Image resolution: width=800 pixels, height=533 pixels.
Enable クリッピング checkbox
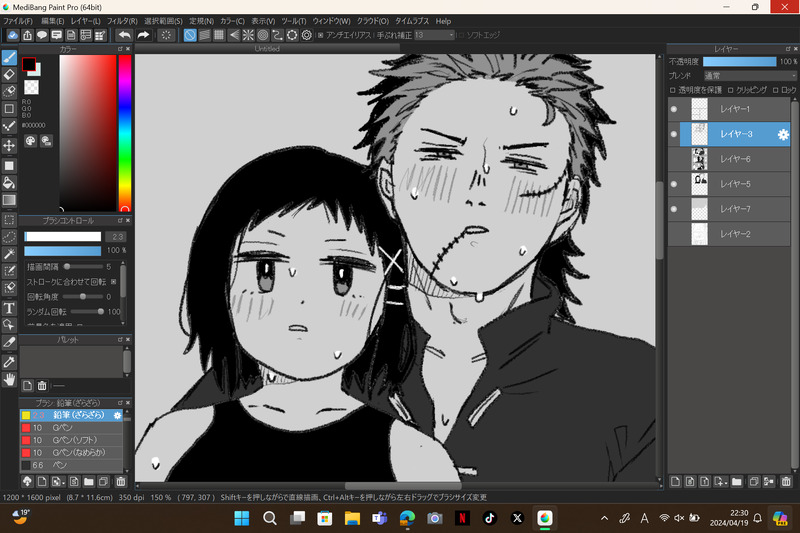coord(731,90)
